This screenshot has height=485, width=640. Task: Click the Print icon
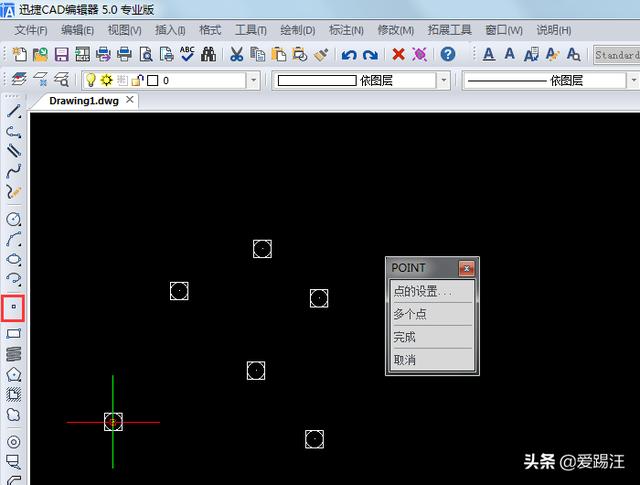[x=124, y=54]
